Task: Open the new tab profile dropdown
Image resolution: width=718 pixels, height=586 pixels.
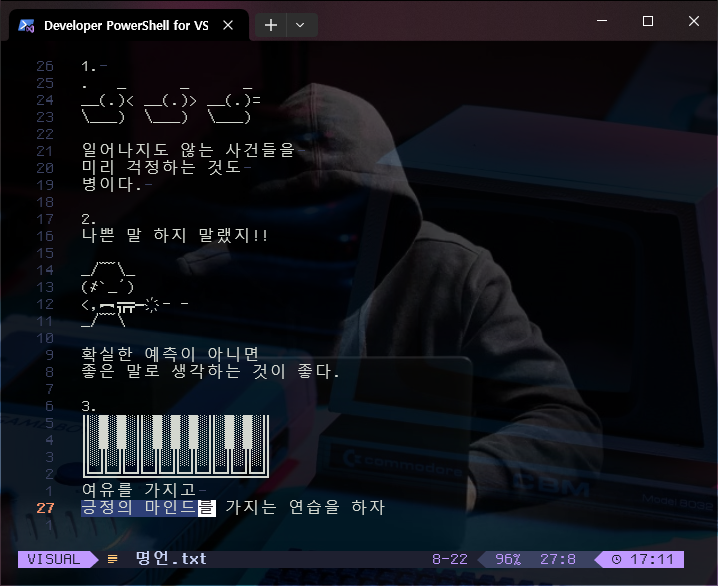Action: 300,25
